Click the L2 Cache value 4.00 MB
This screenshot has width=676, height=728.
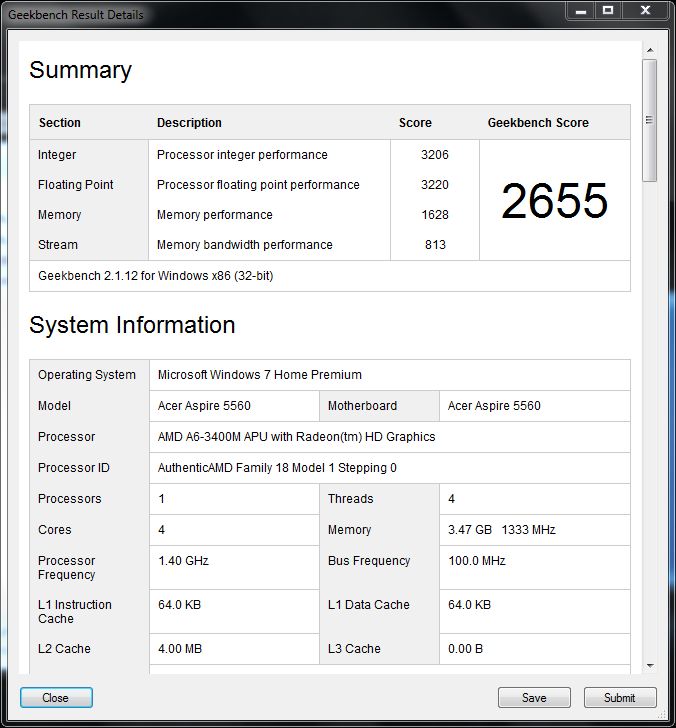coord(180,649)
